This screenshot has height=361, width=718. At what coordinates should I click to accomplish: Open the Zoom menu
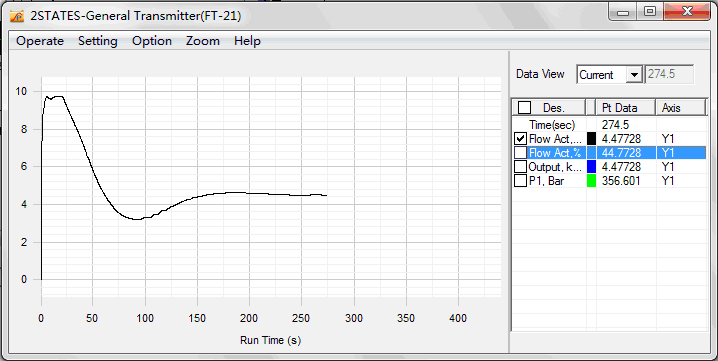(x=202, y=41)
